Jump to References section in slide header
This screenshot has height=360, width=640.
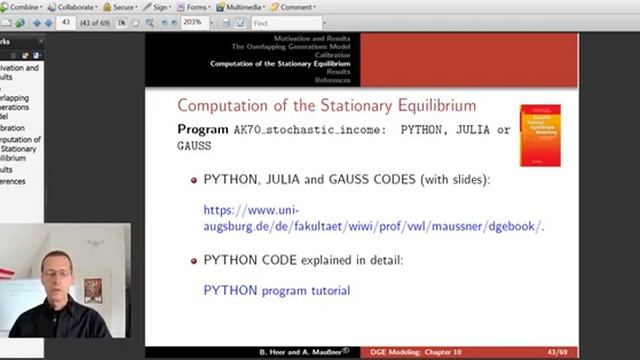pos(333,80)
